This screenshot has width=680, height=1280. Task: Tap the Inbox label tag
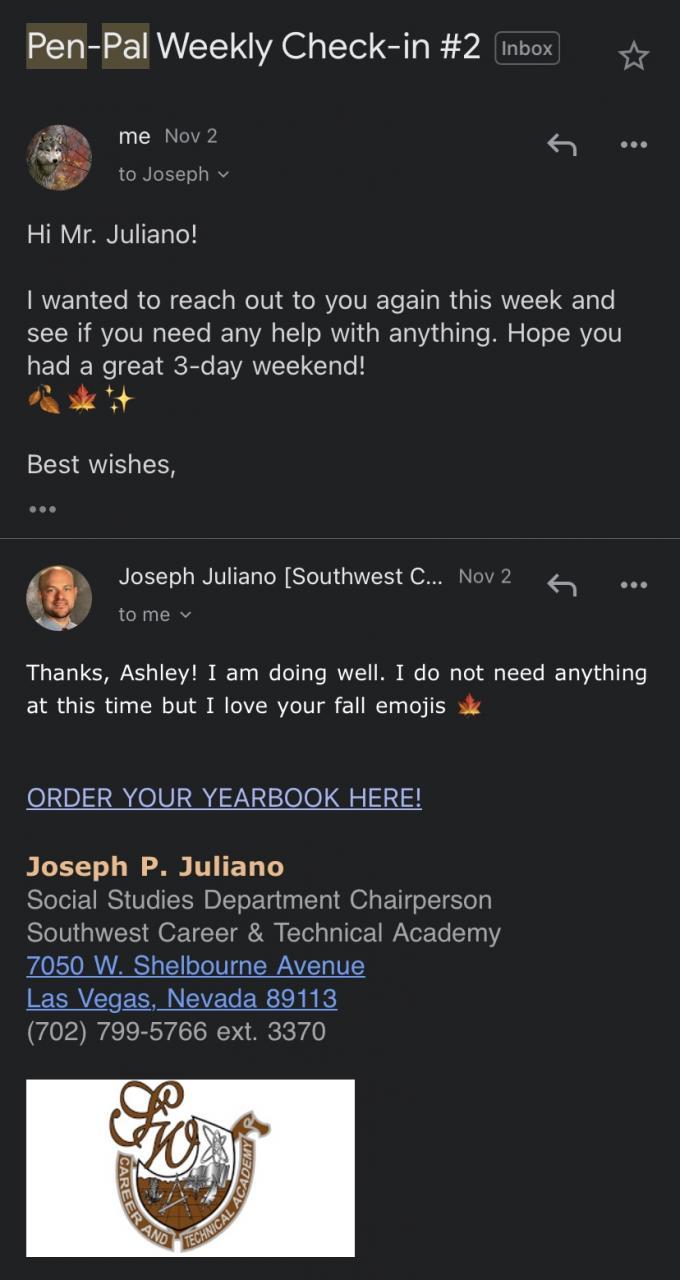pos(527,48)
